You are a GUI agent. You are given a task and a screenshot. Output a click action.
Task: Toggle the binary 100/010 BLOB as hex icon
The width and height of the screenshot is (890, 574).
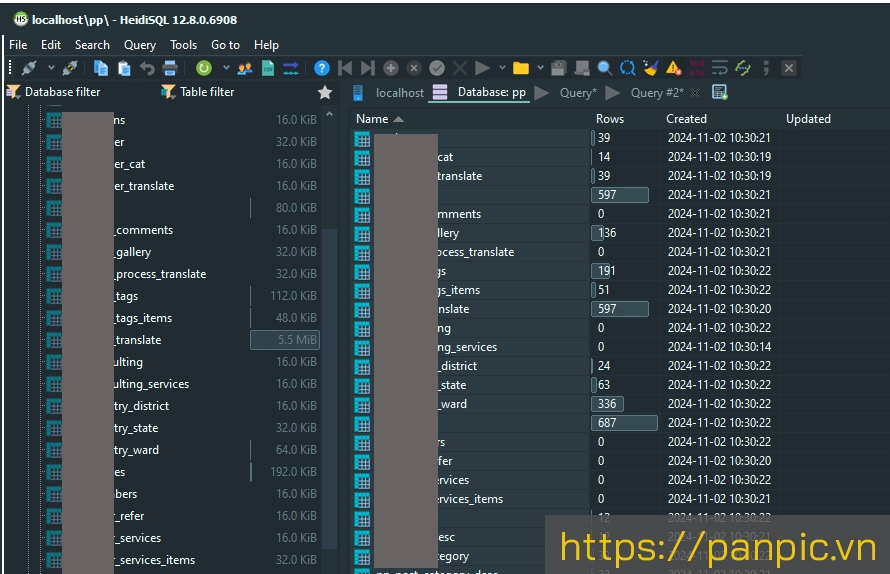point(697,68)
